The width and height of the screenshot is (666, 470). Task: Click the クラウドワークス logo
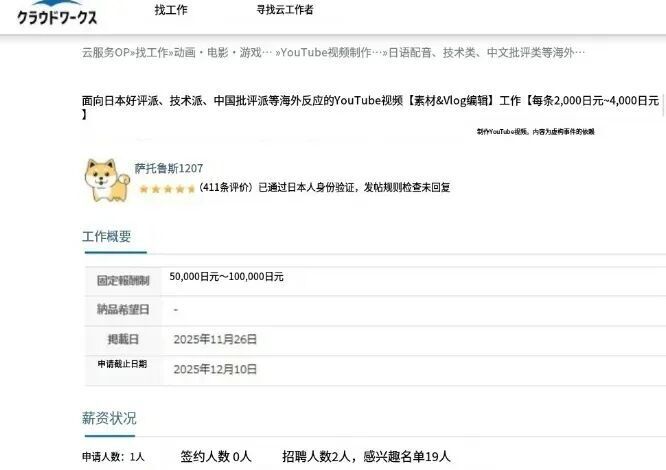point(57,13)
